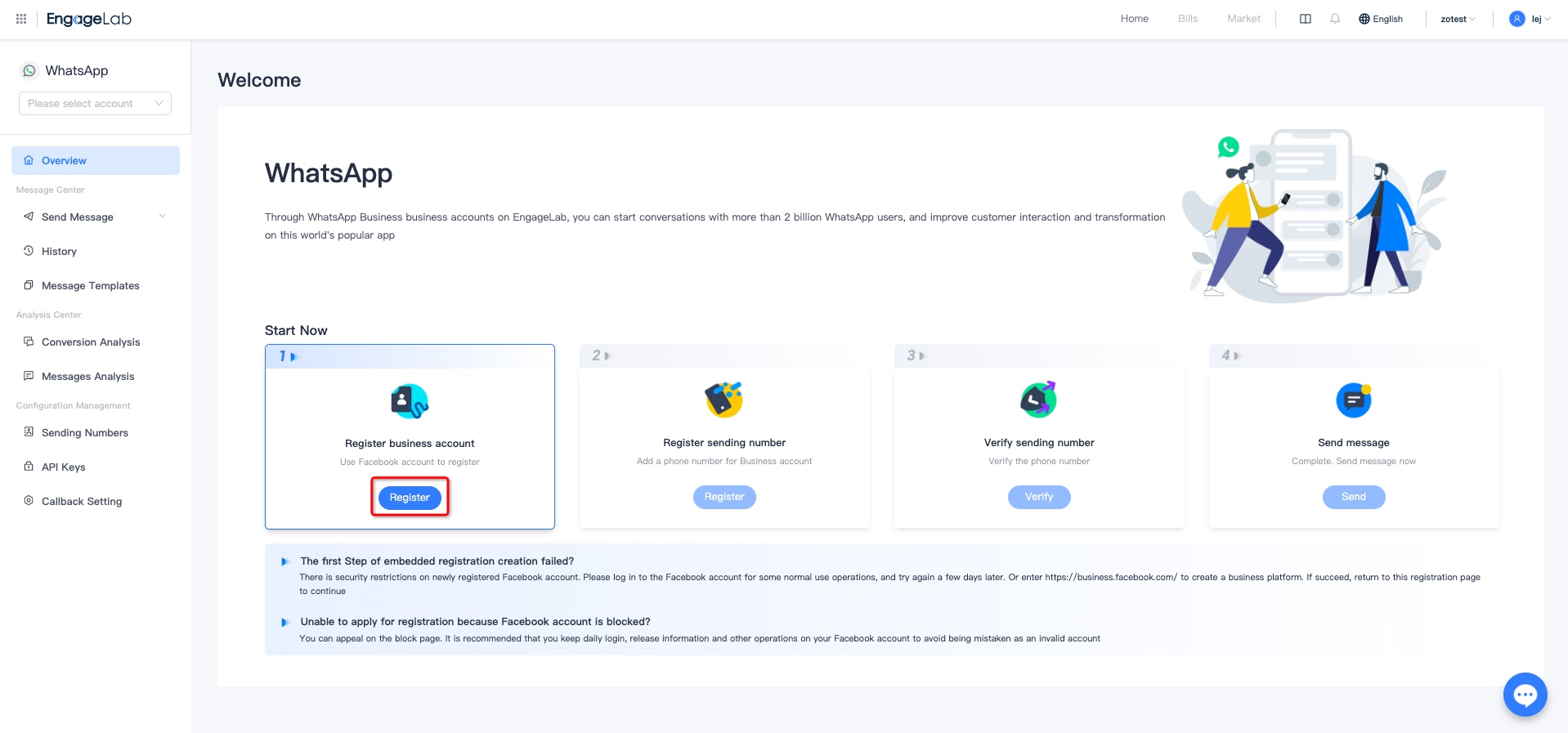This screenshot has height=733, width=1568.
Task: Click the Sending Numbers contact icon
Action: (29, 432)
